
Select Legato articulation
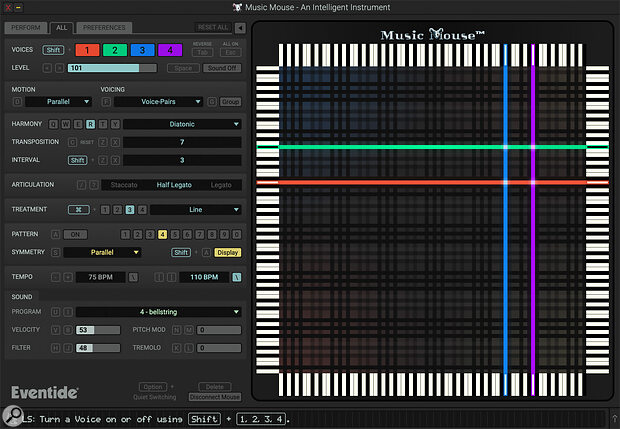tap(221, 185)
